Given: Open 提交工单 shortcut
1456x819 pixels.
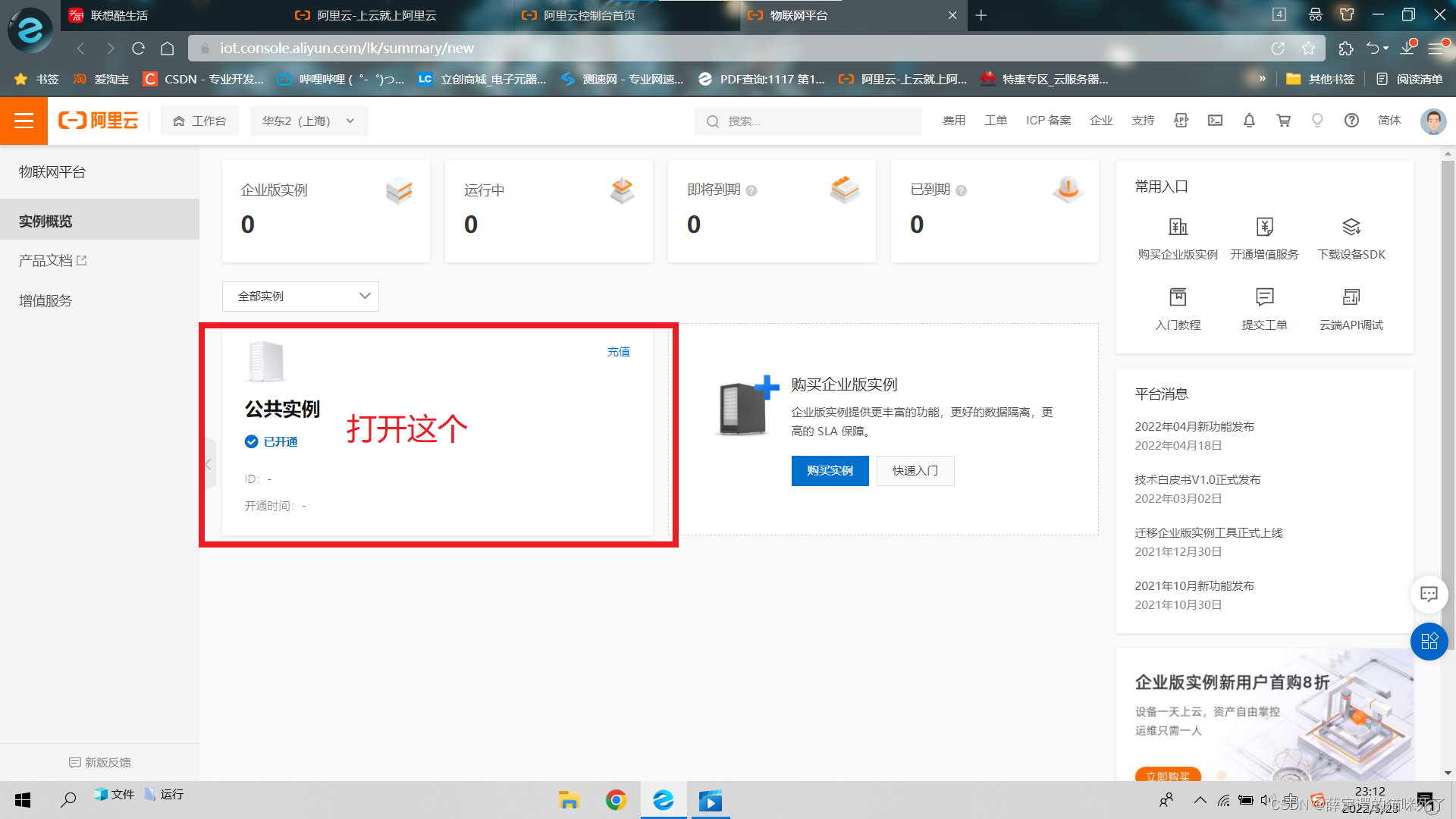Looking at the screenshot, I should pyautogui.click(x=1264, y=309).
